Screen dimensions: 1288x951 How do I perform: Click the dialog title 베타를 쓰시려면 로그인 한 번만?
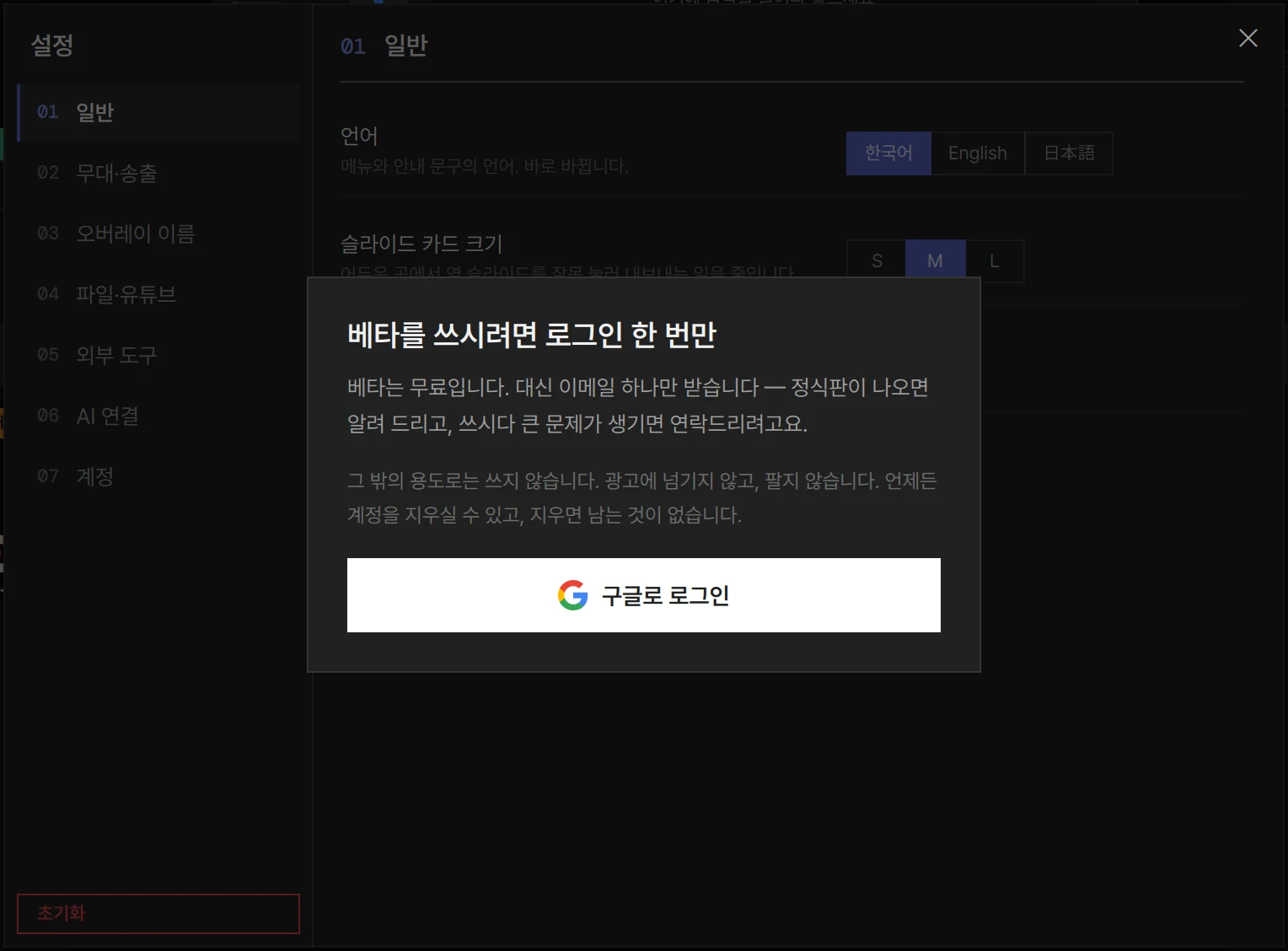point(531,335)
